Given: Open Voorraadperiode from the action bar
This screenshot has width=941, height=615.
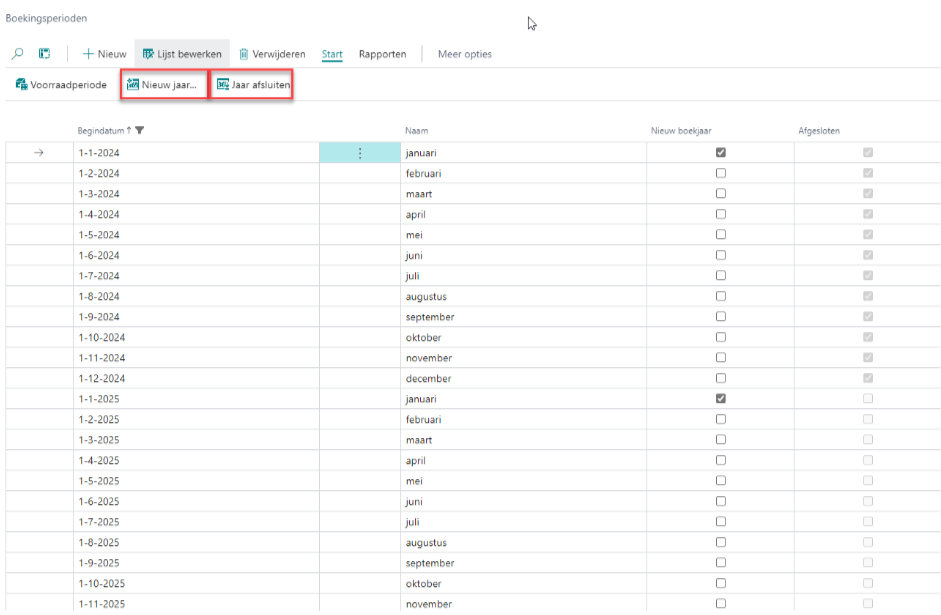Looking at the screenshot, I should pos(62,85).
